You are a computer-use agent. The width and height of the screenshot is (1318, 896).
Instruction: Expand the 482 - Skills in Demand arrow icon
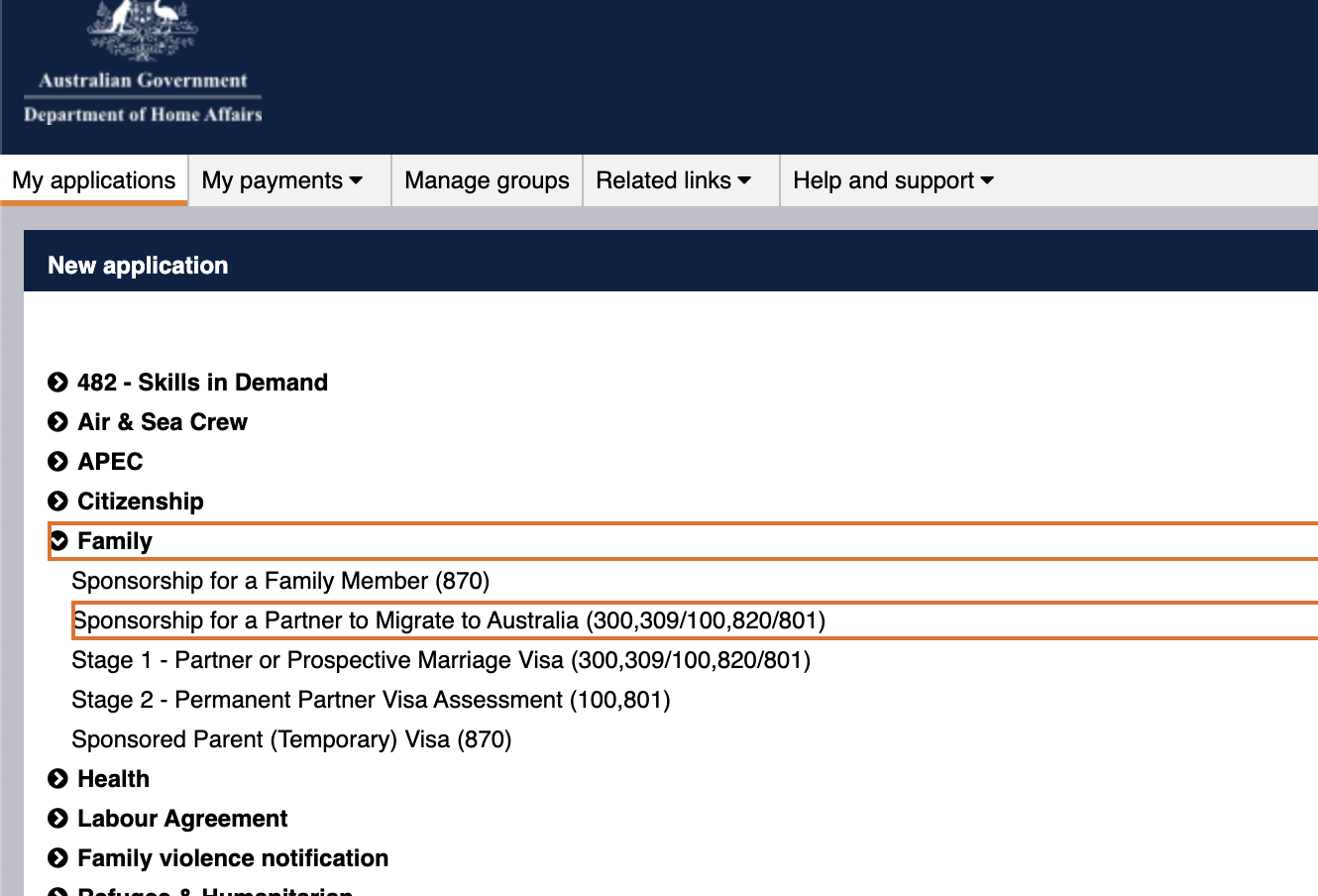pos(57,382)
